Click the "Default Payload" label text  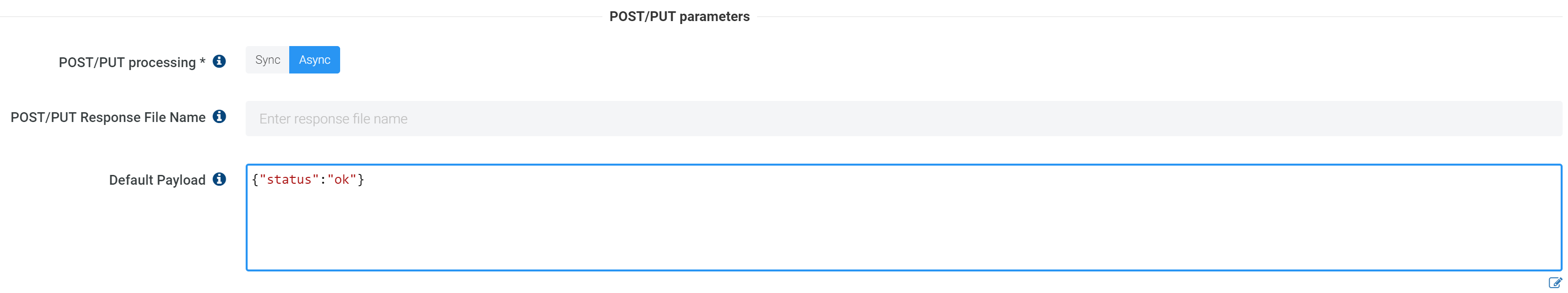pos(157,180)
